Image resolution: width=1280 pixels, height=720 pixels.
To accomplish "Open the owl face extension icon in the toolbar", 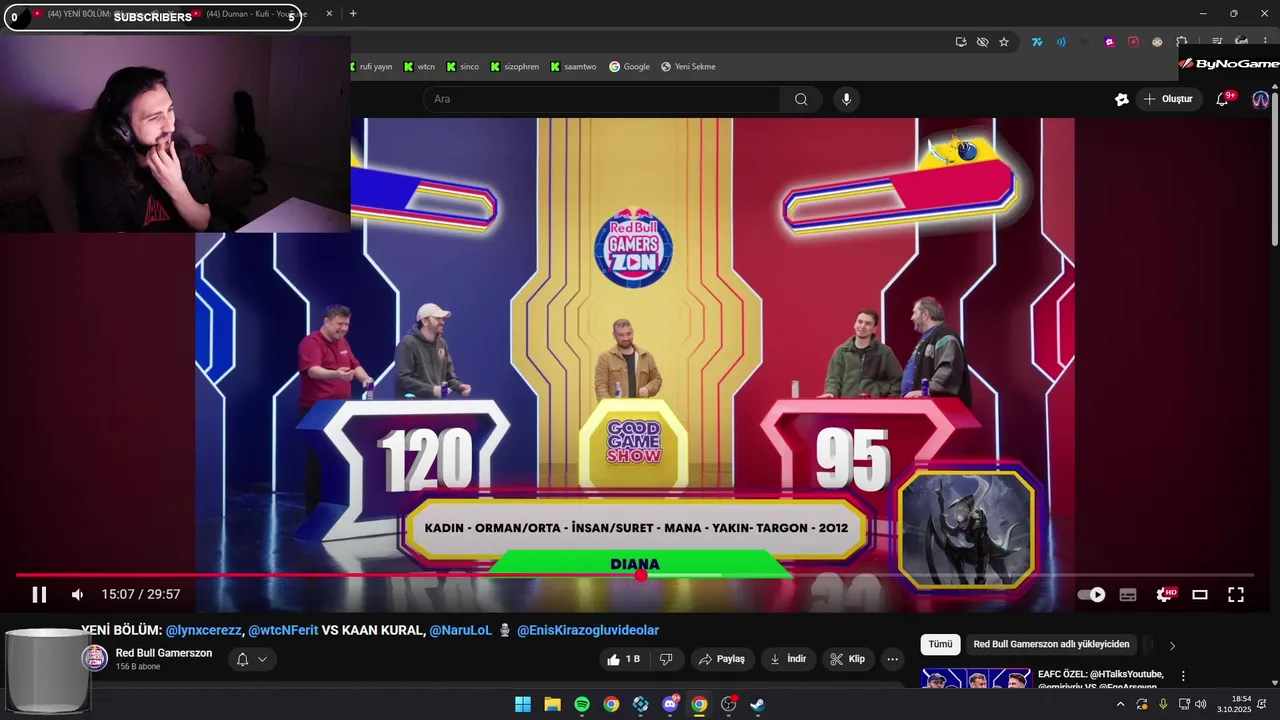I will click(1157, 42).
